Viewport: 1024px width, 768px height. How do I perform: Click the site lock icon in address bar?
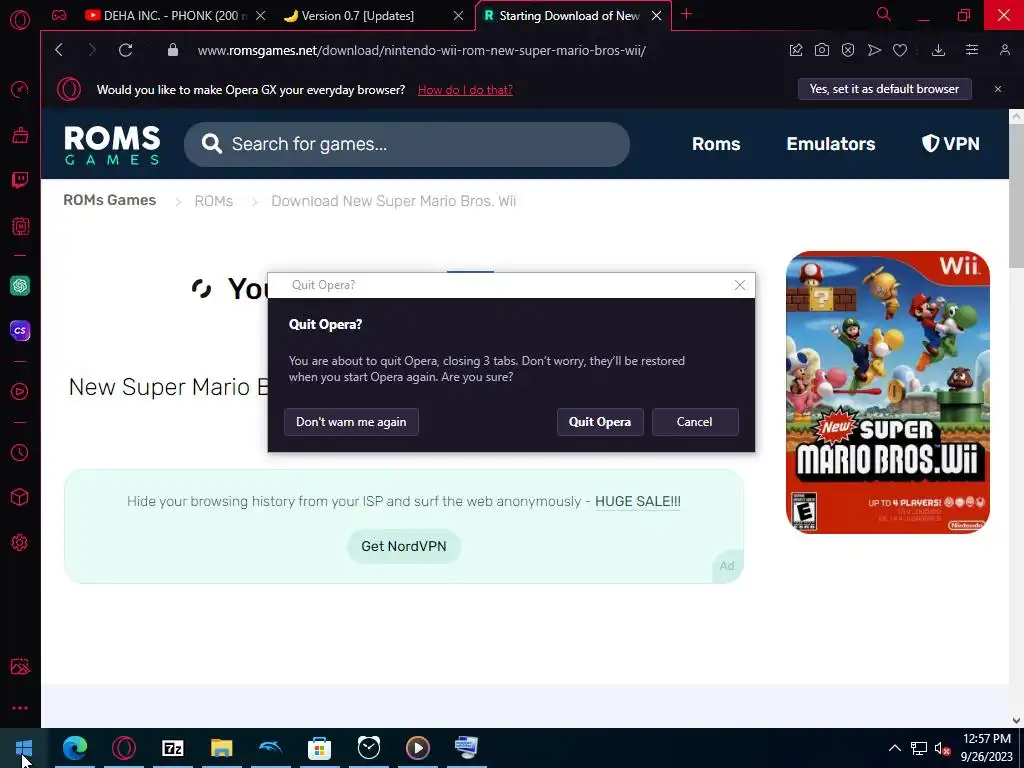point(172,50)
